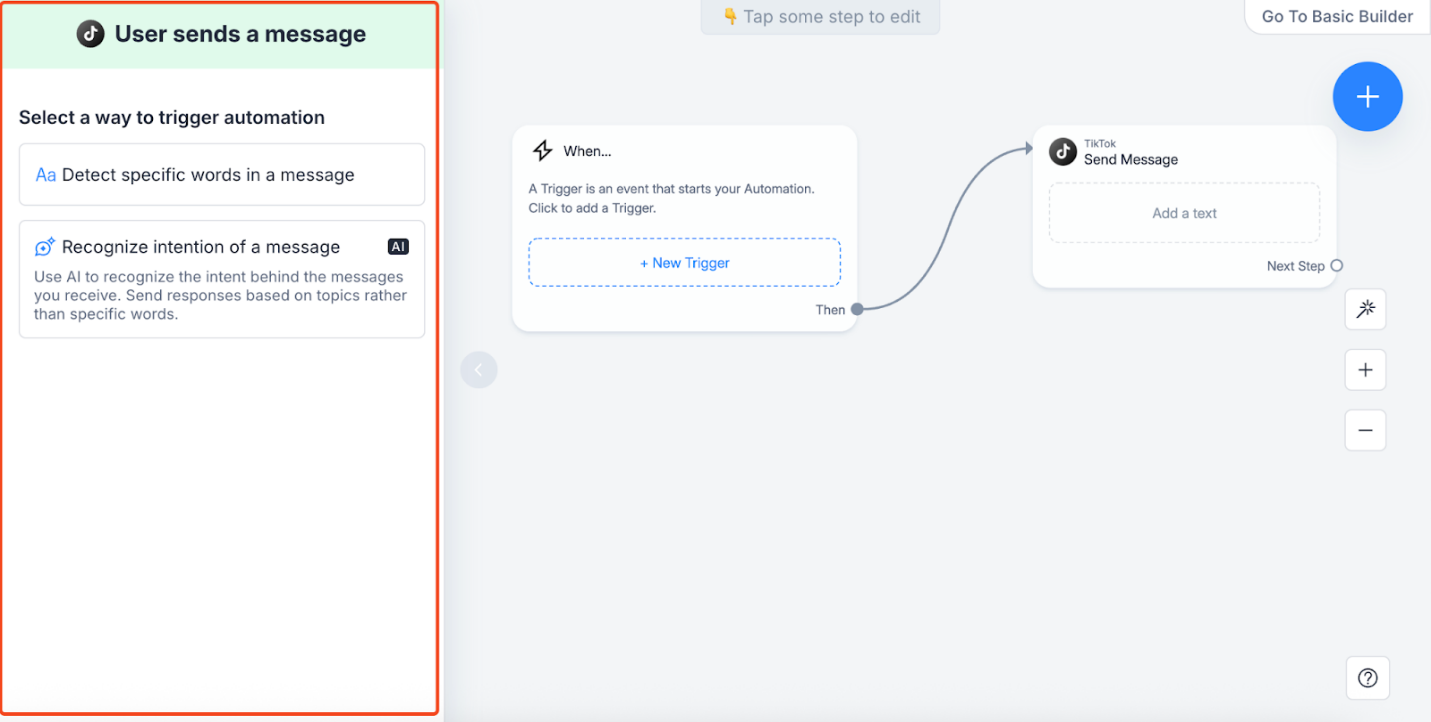Screen dimensions: 1431x722
Task: Collapse the trigger sidebar with the chevron
Action: point(479,369)
